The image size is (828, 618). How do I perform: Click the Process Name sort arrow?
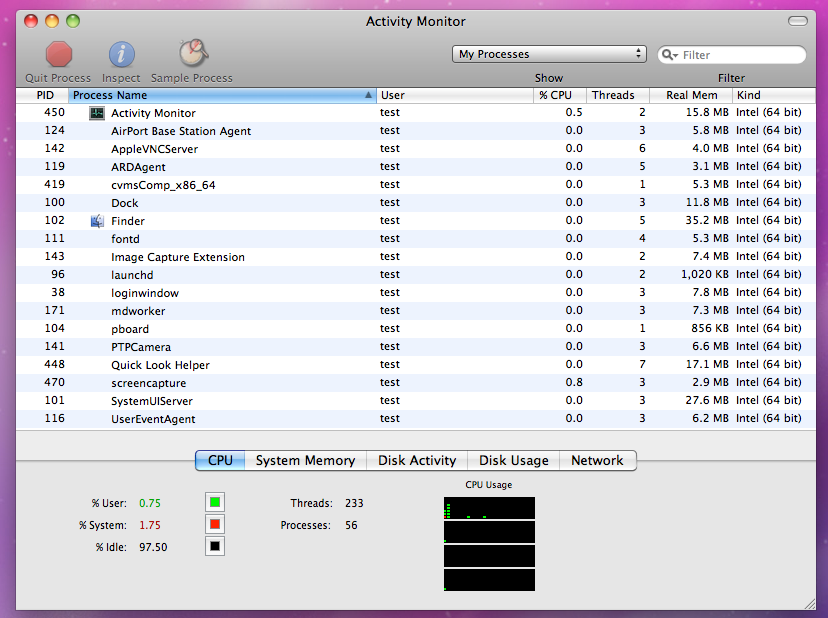368,95
